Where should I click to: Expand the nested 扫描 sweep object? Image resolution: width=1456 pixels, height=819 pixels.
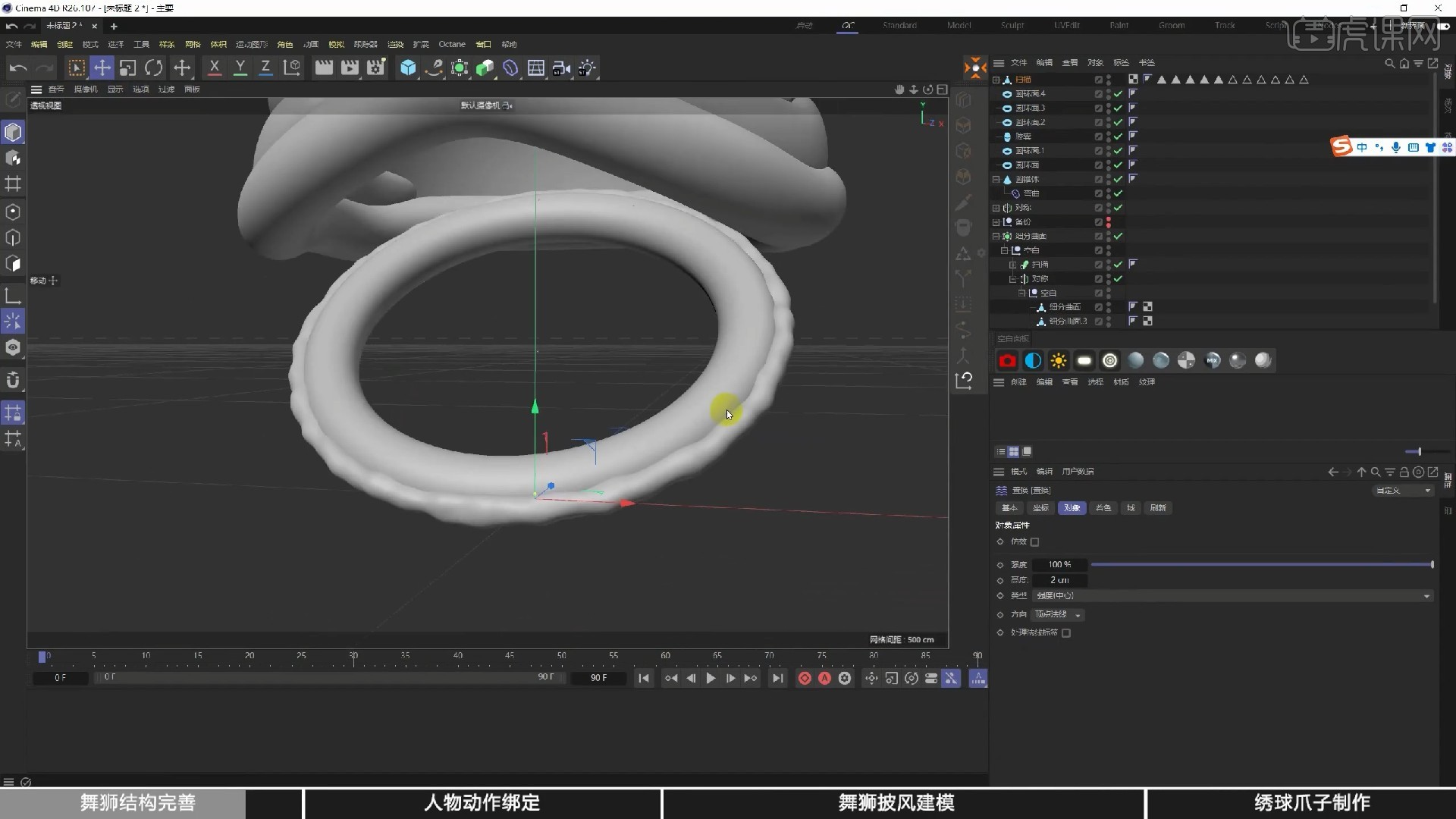click(x=1012, y=265)
